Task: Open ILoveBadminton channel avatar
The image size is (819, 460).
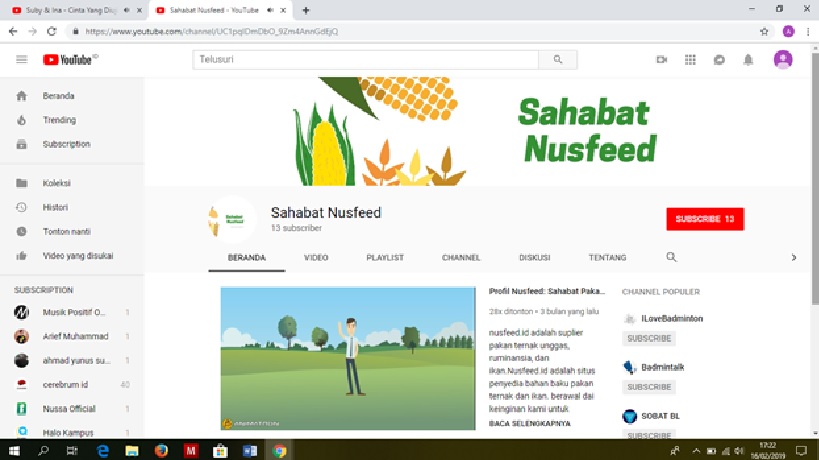Action: [x=629, y=319]
